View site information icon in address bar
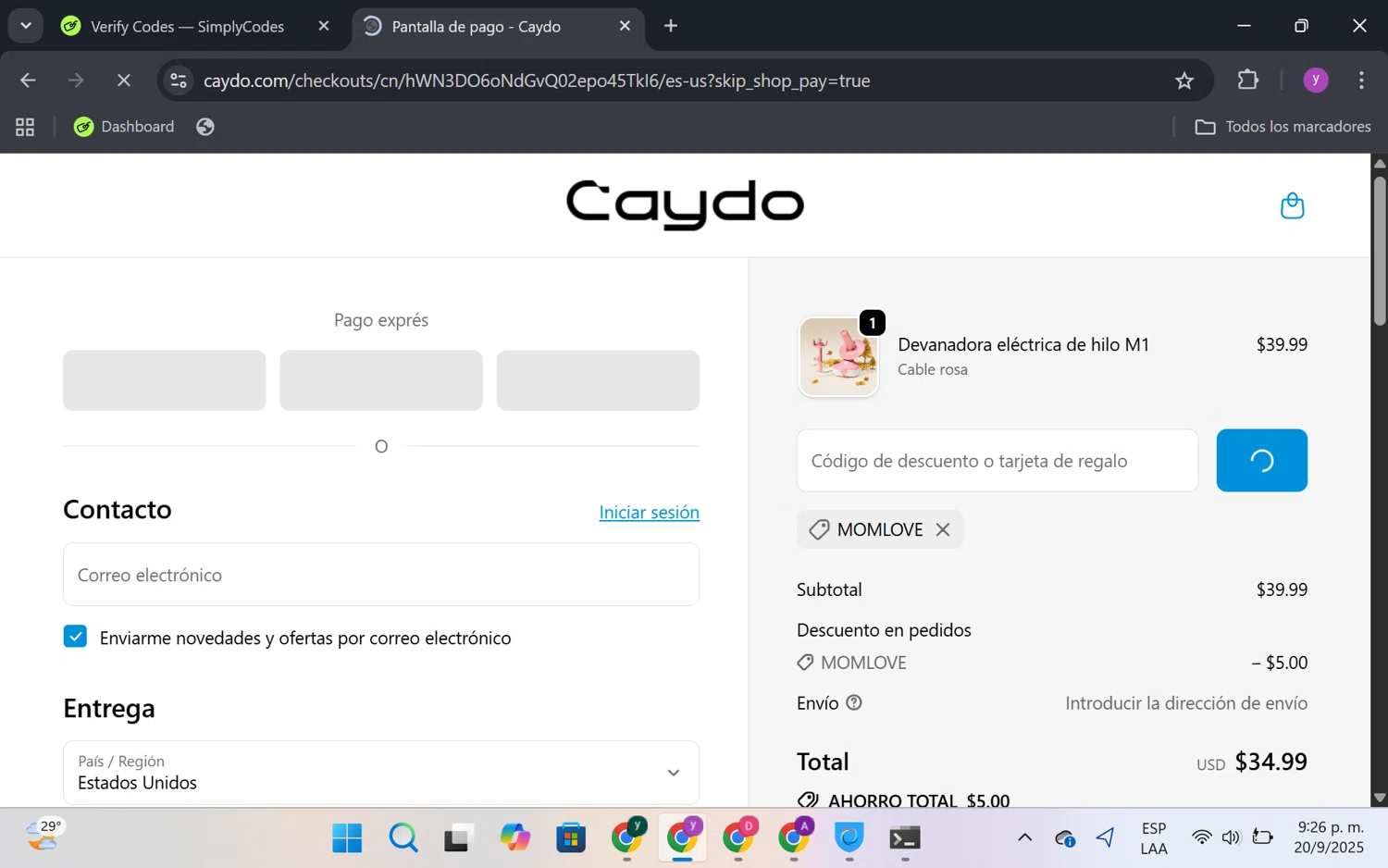The width and height of the screenshot is (1388, 868). tap(179, 81)
